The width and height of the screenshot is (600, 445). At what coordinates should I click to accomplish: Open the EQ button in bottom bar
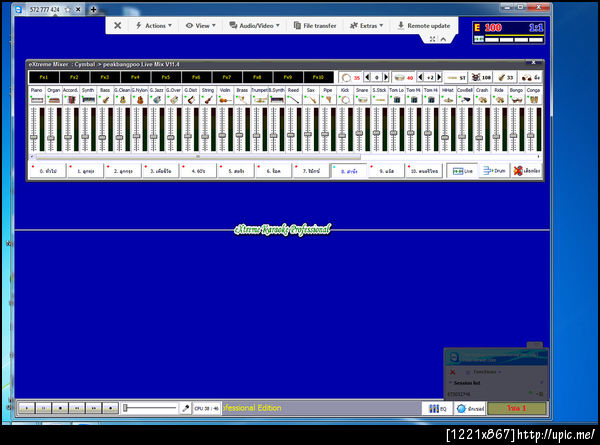pyautogui.click(x=437, y=409)
